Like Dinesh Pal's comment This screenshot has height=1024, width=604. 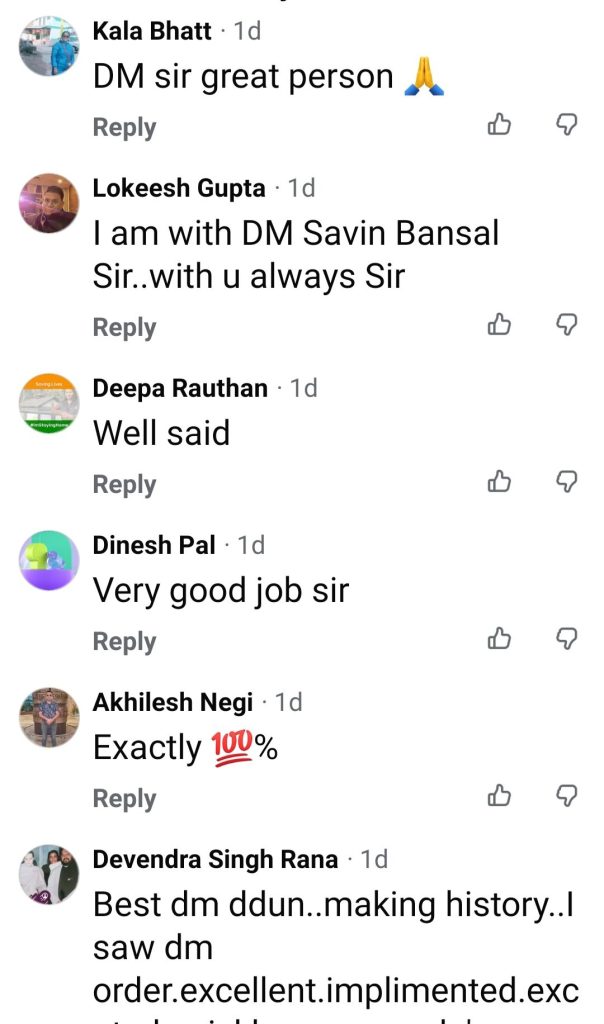point(500,638)
